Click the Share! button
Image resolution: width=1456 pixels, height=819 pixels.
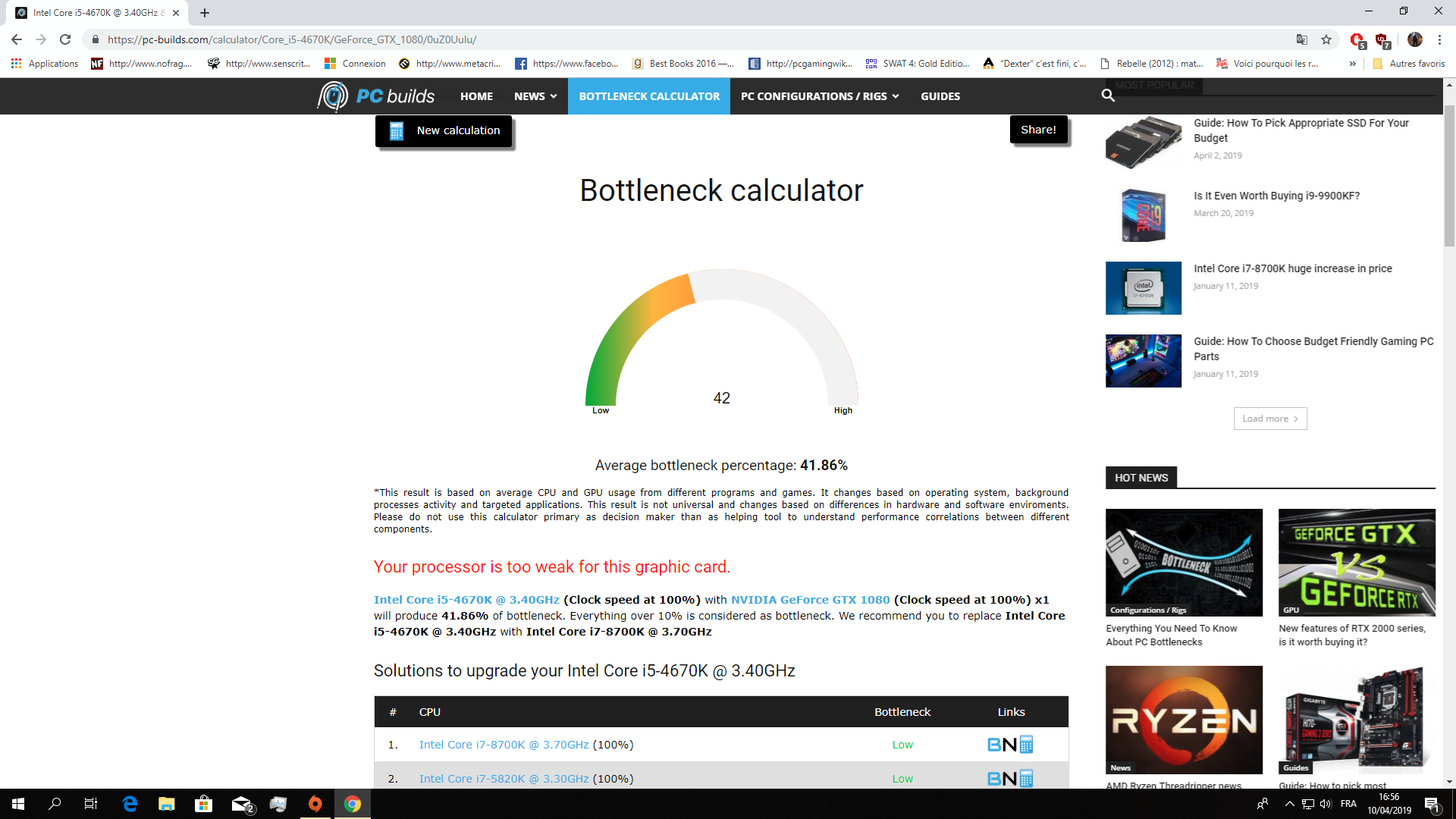pos(1038,130)
